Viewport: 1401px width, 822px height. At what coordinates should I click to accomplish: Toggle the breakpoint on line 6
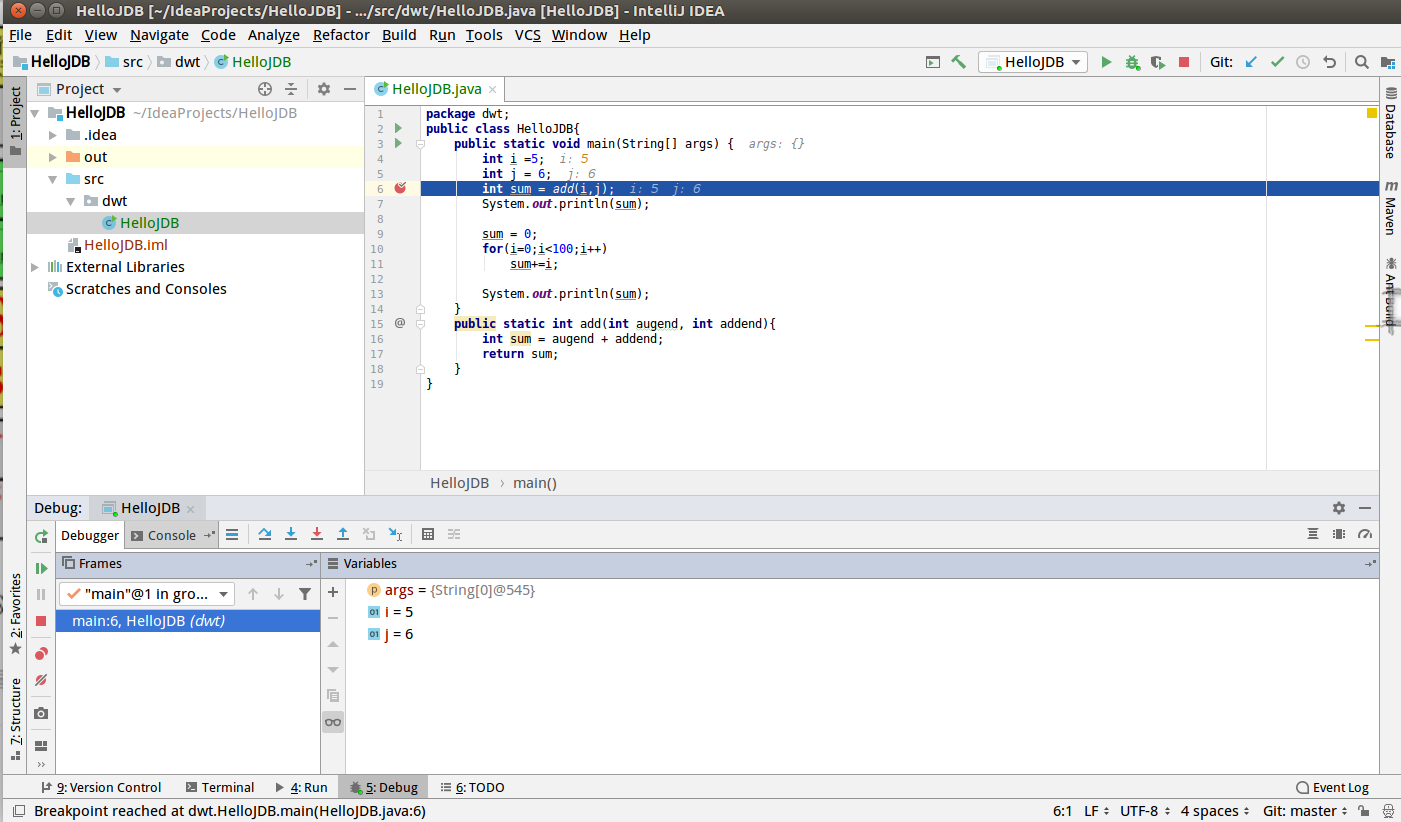(x=400, y=188)
